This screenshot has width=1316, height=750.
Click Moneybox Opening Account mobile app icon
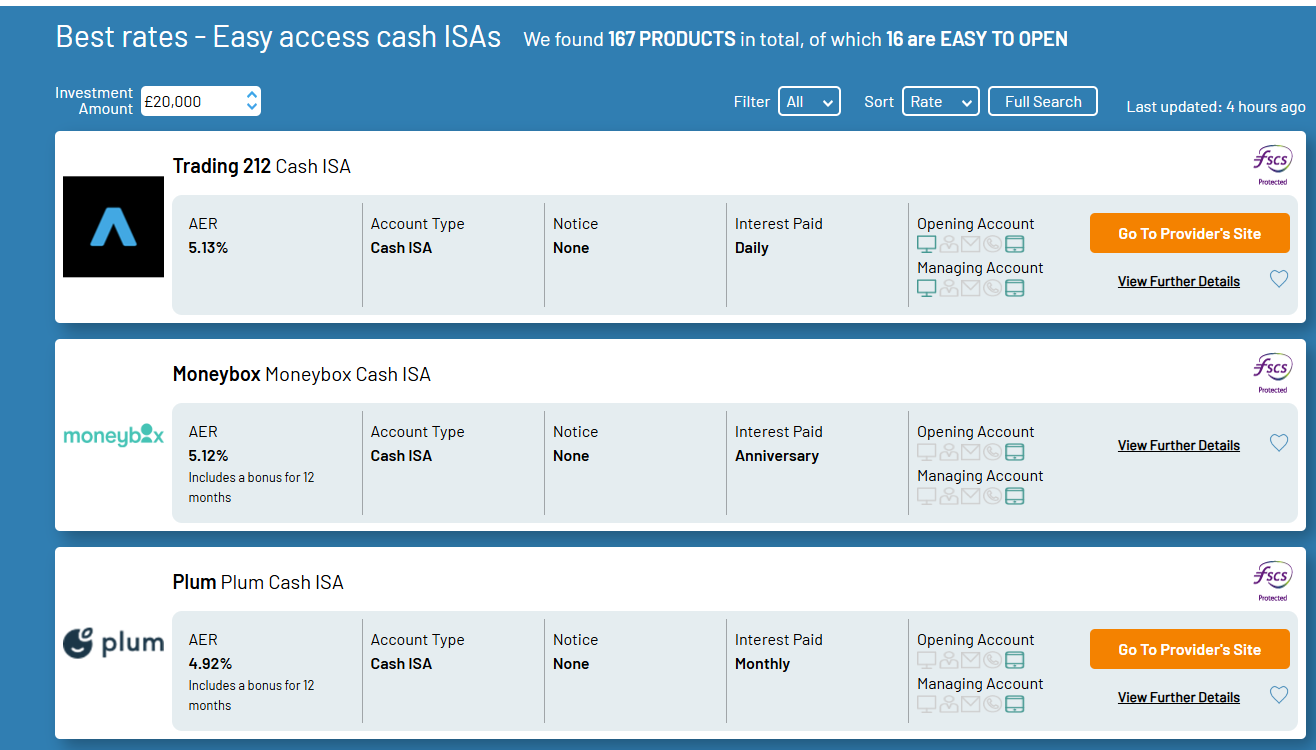[x=1015, y=452]
